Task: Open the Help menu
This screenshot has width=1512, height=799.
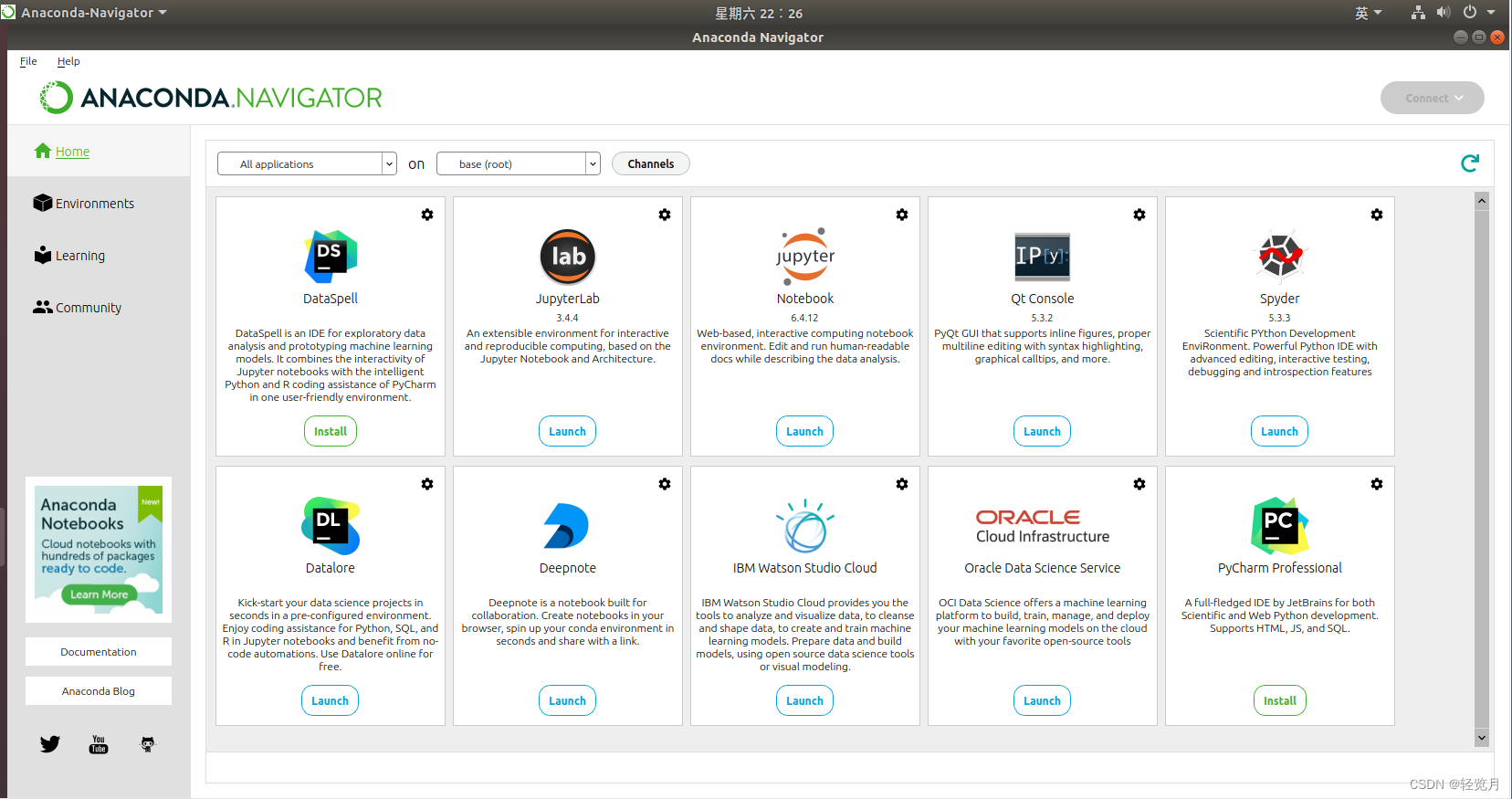Action: 68,61
